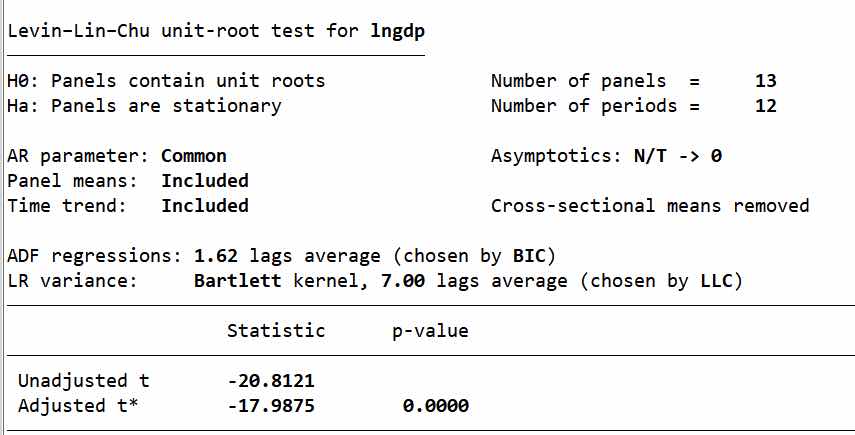Screen dimensions: 855x435
Task: Click the Cross-sectional means removed text
Action: pyautogui.click(x=650, y=206)
